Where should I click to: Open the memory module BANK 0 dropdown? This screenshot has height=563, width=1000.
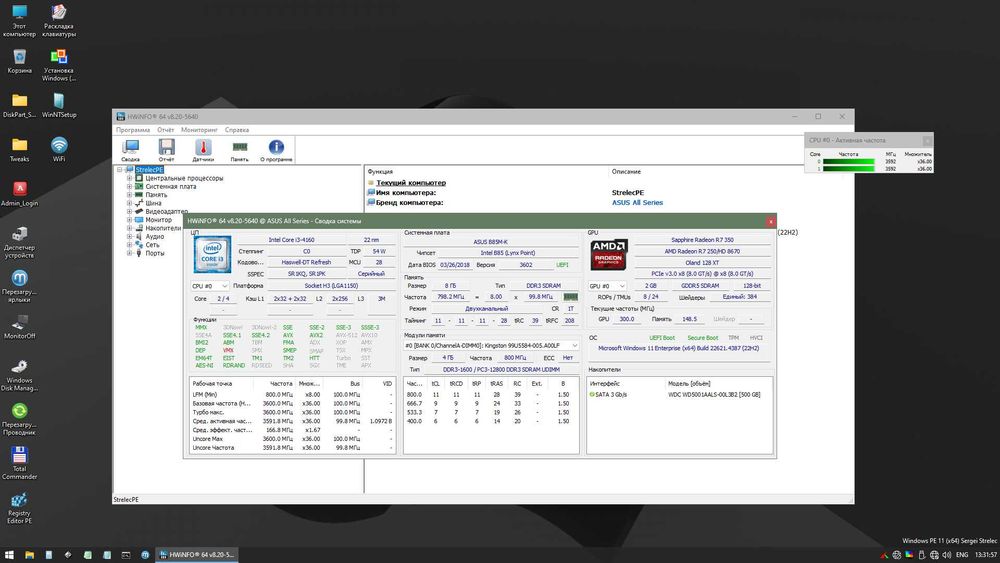[491, 345]
